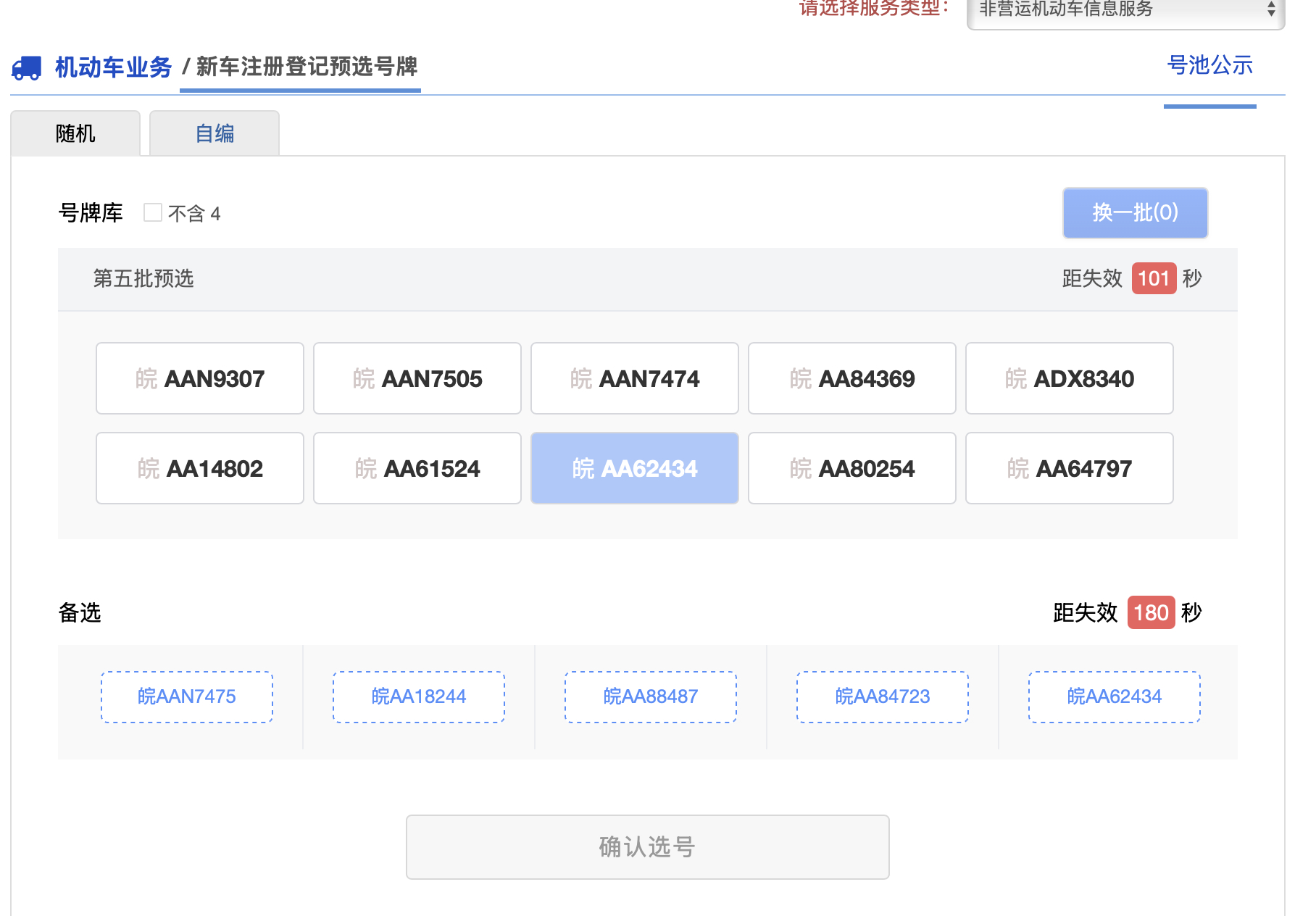This screenshot has width=1316, height=916.
Task: Select backup plate 皖AA84723
Action: (x=883, y=696)
